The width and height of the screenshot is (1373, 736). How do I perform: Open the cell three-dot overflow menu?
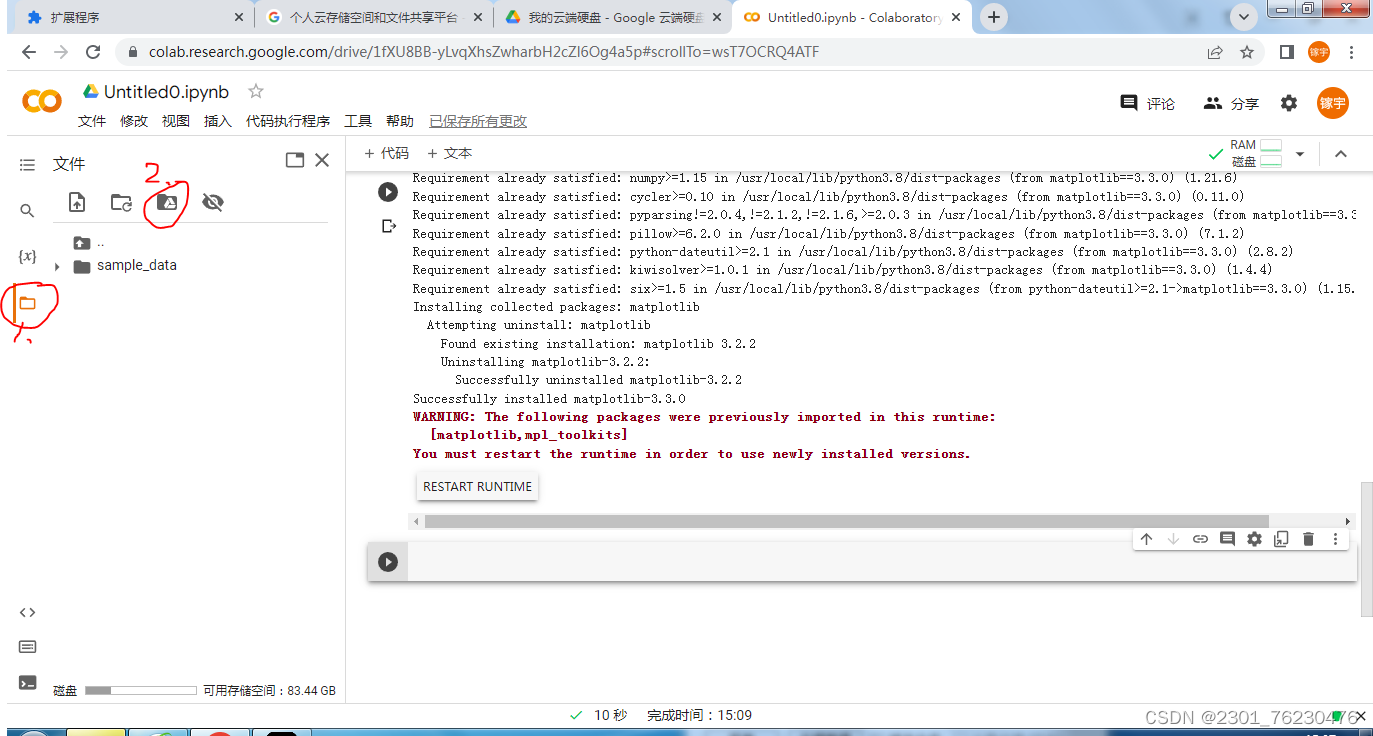(1335, 538)
